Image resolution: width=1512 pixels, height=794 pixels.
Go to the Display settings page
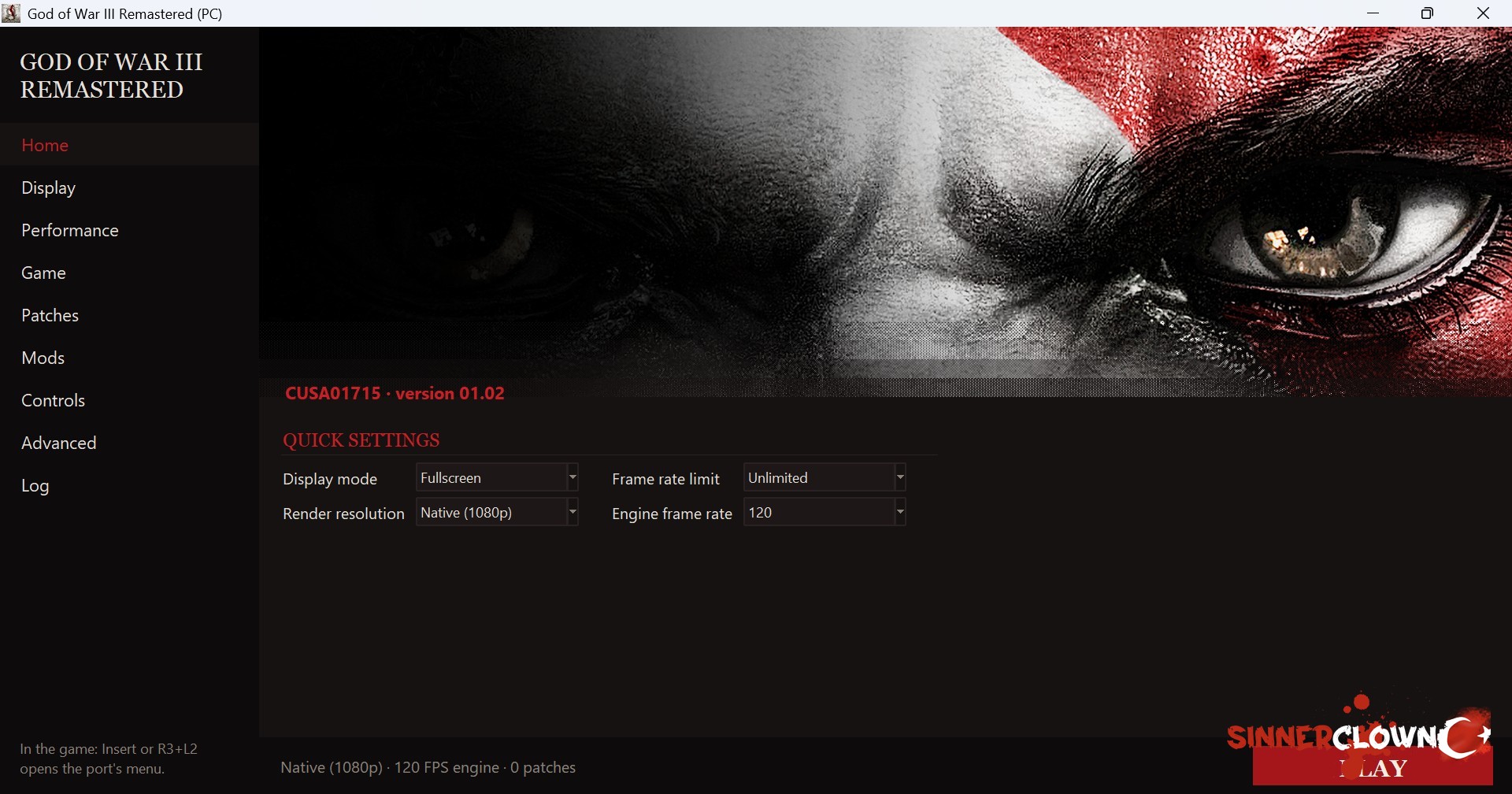pos(129,187)
